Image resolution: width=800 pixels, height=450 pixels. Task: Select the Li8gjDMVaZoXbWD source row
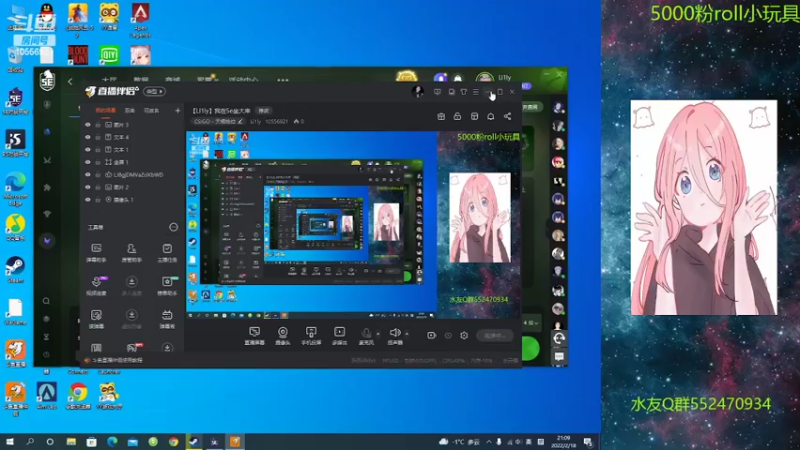click(132, 174)
